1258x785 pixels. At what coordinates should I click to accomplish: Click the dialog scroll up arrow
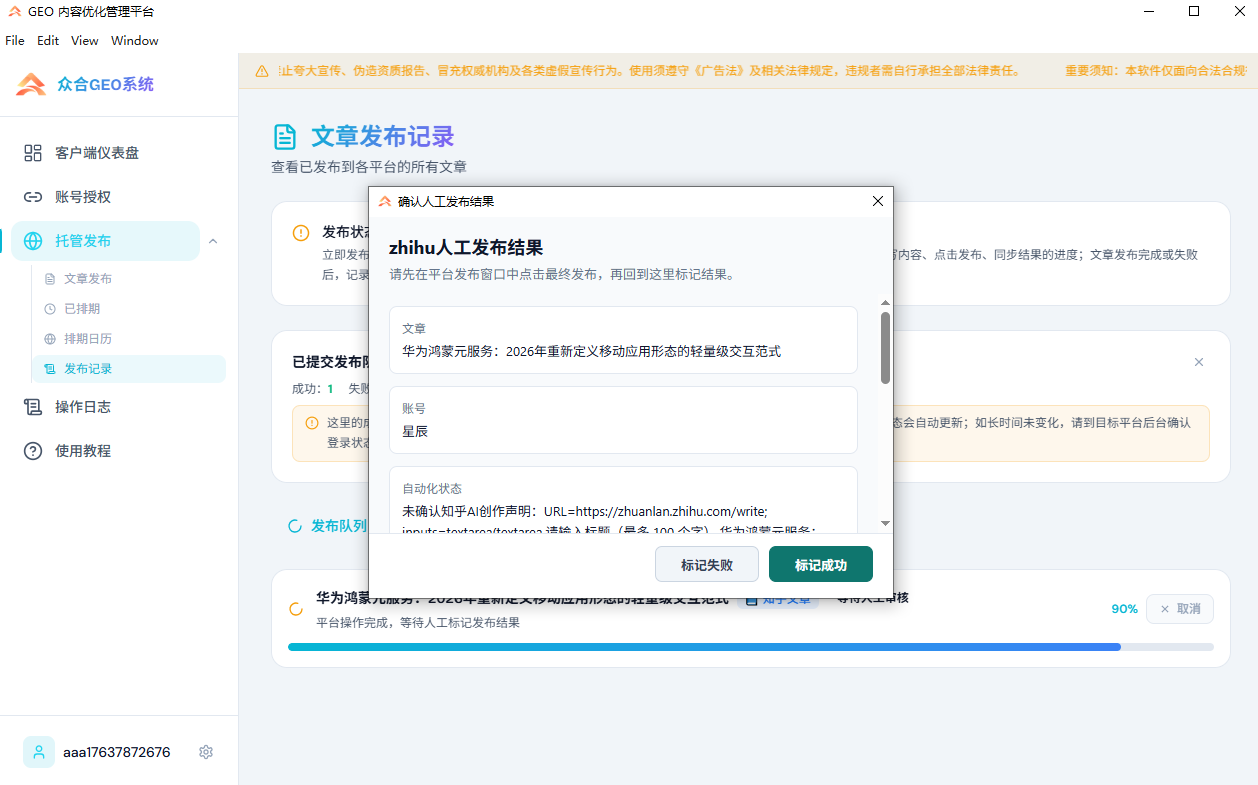885,303
